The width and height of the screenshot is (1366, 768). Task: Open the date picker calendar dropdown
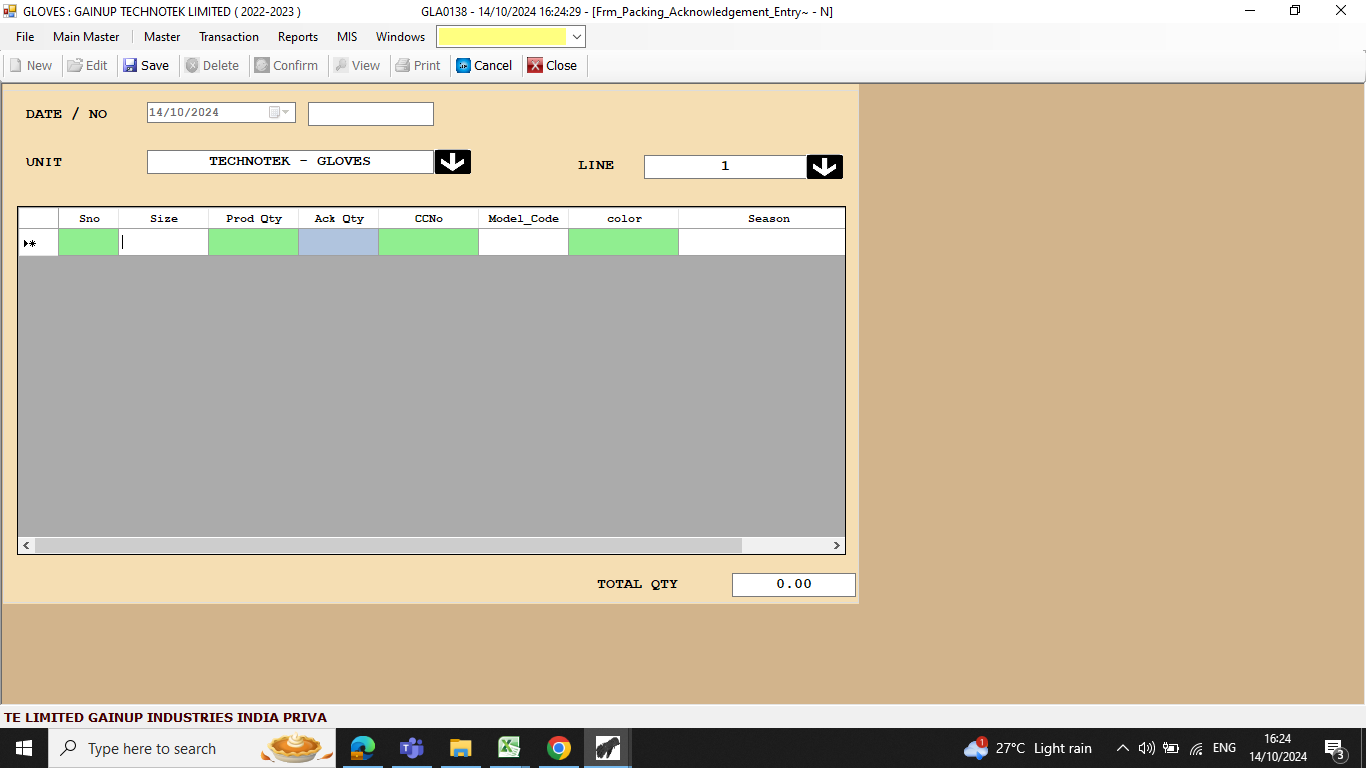click(x=285, y=113)
